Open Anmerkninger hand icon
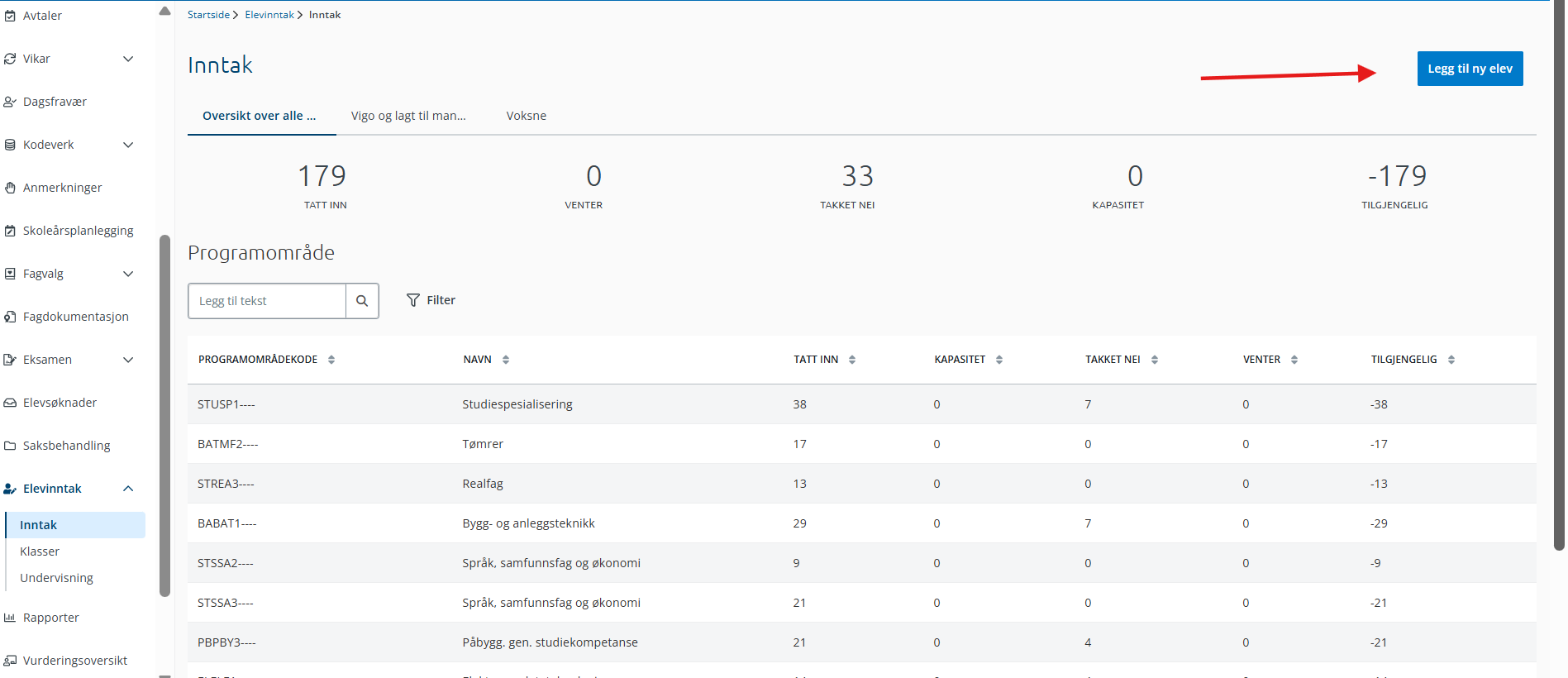This screenshot has height=678, width=1568. click(10, 188)
